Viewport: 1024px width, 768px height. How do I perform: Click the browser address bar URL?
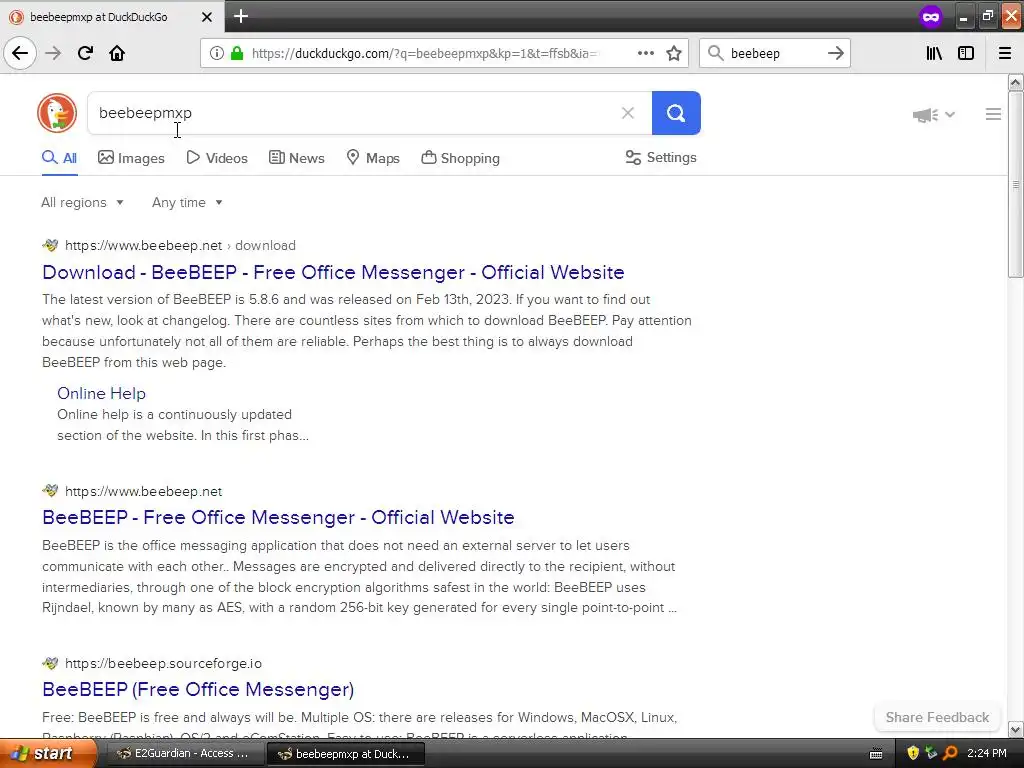pos(424,54)
